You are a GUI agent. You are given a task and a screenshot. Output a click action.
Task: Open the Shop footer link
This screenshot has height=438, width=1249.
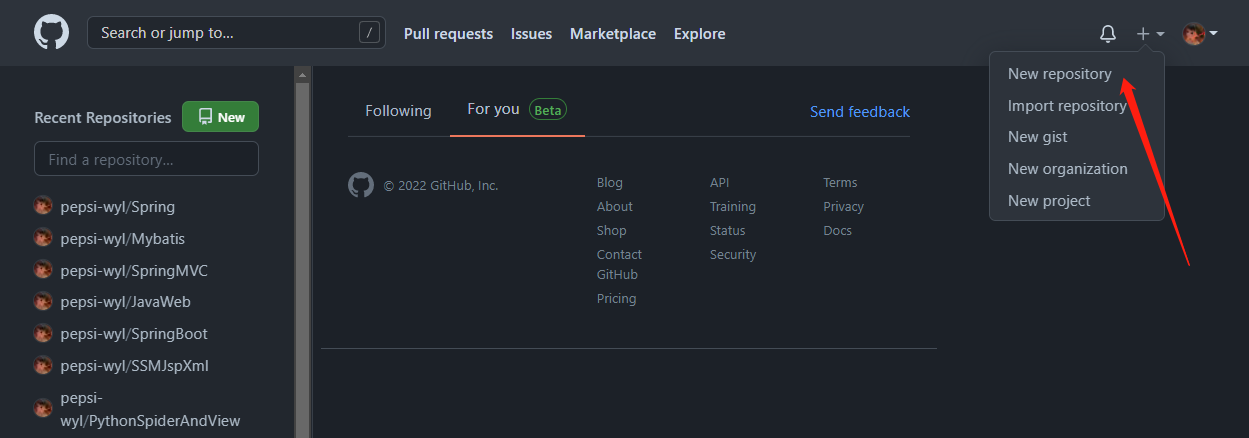pyautogui.click(x=612, y=231)
